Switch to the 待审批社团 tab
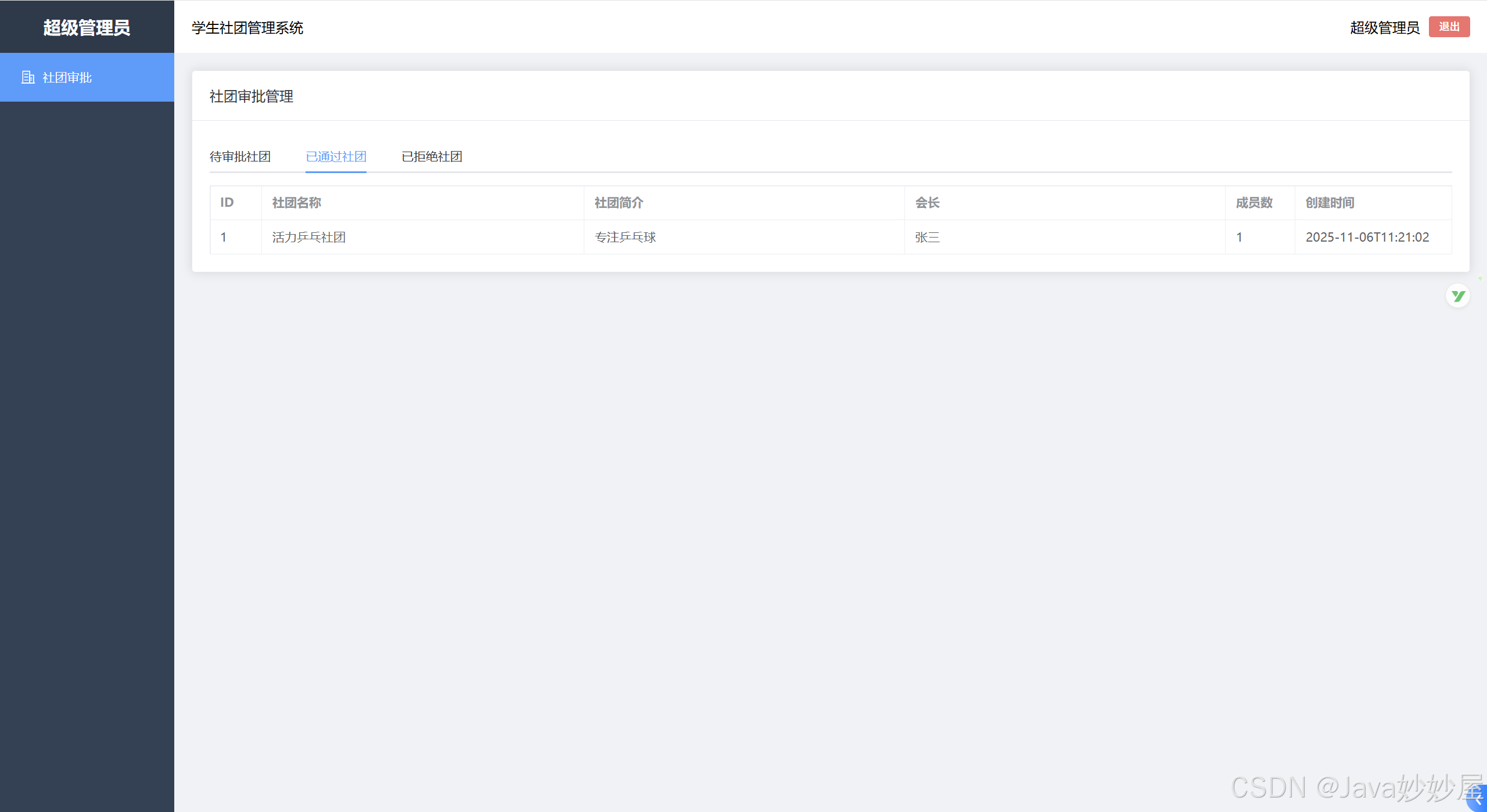Screen dimensions: 1487x812 pyautogui.click(x=240, y=157)
